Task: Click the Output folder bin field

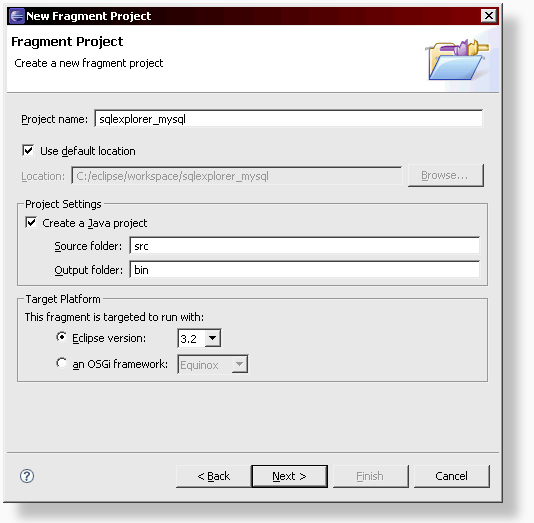Action: (304, 270)
